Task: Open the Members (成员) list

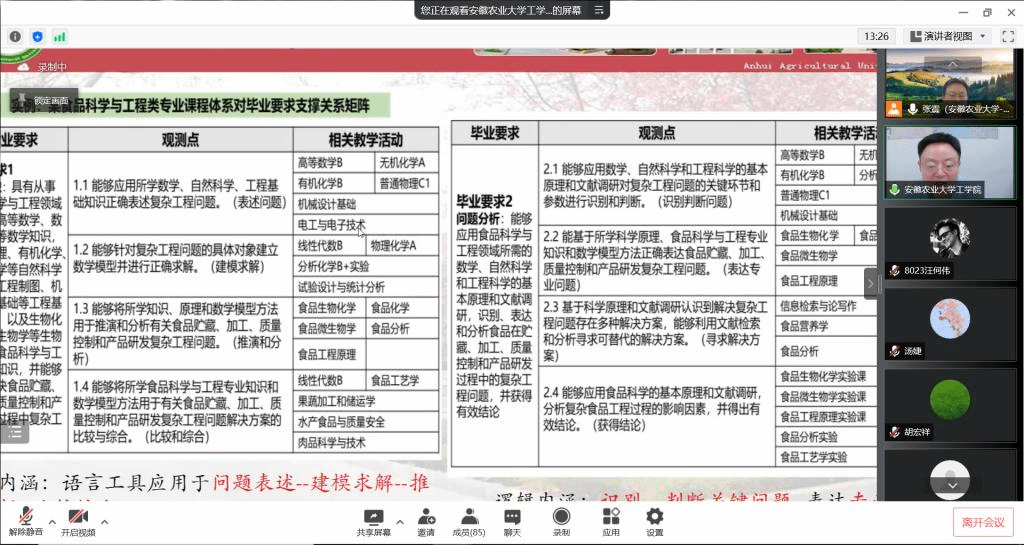Action: [x=468, y=521]
